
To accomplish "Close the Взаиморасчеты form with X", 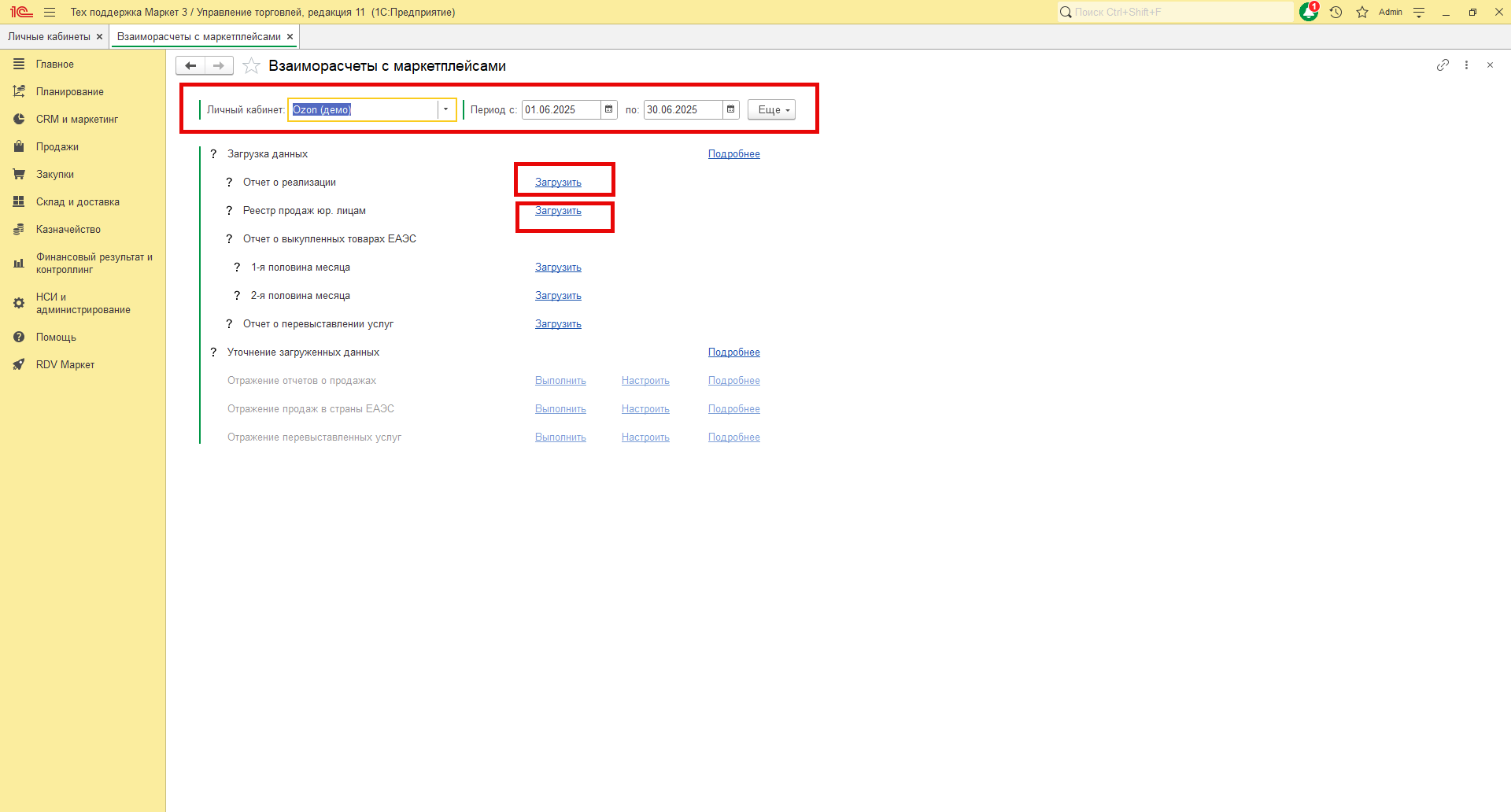I will [x=1490, y=65].
